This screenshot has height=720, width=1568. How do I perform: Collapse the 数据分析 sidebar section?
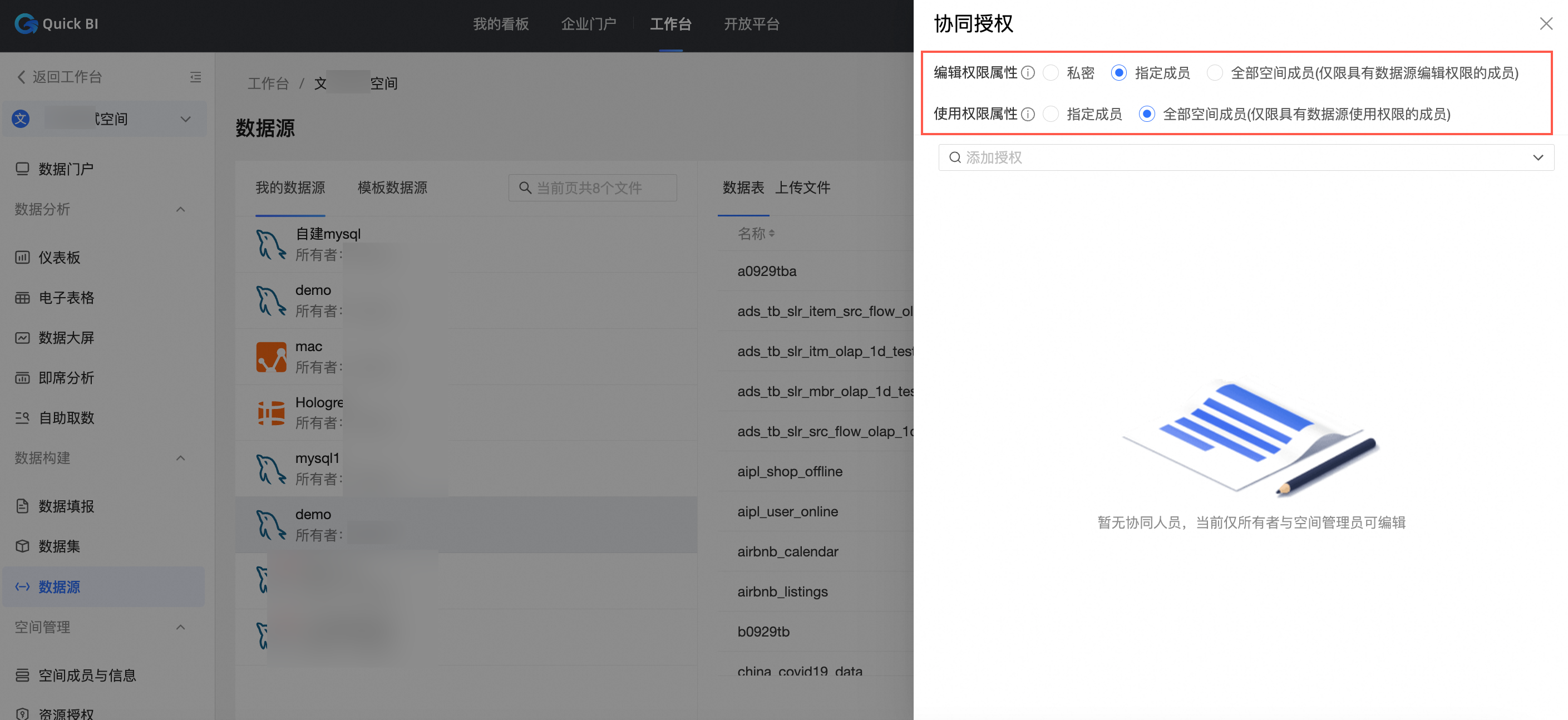click(180, 209)
